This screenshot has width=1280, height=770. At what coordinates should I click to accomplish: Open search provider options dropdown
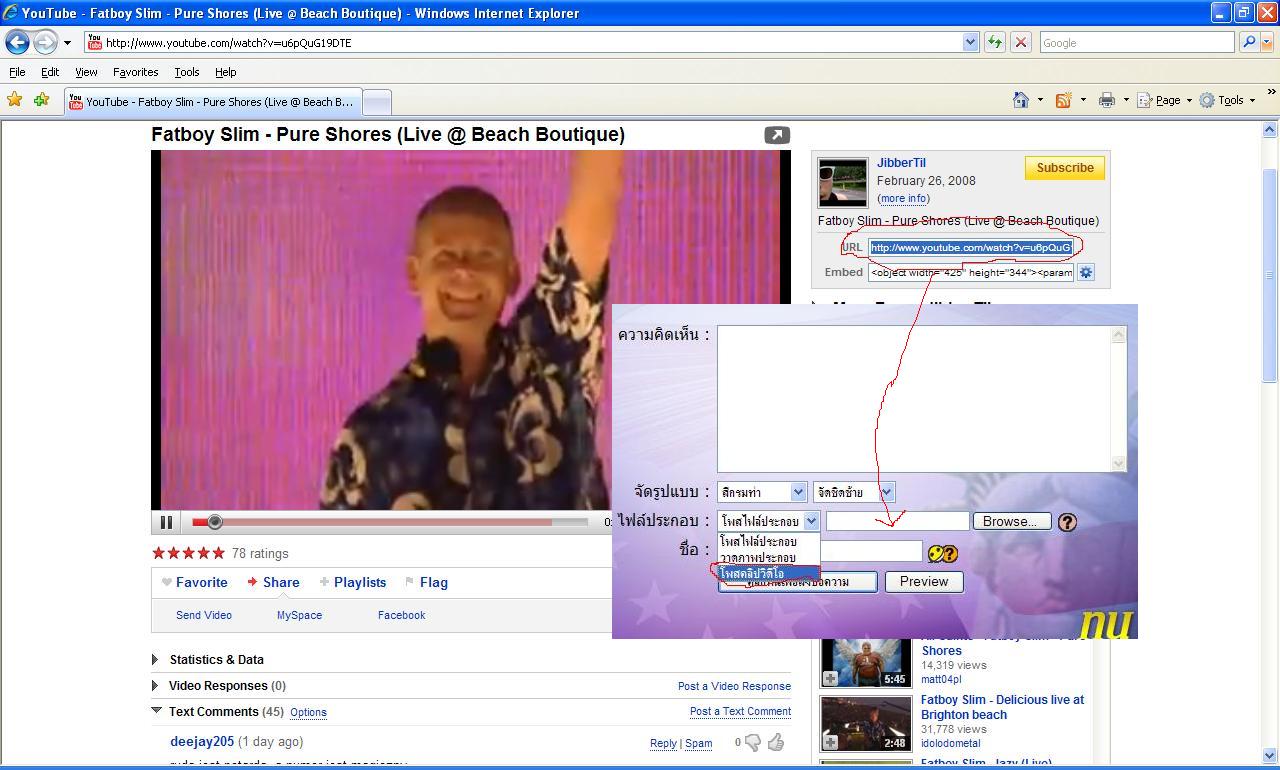[x=1269, y=42]
